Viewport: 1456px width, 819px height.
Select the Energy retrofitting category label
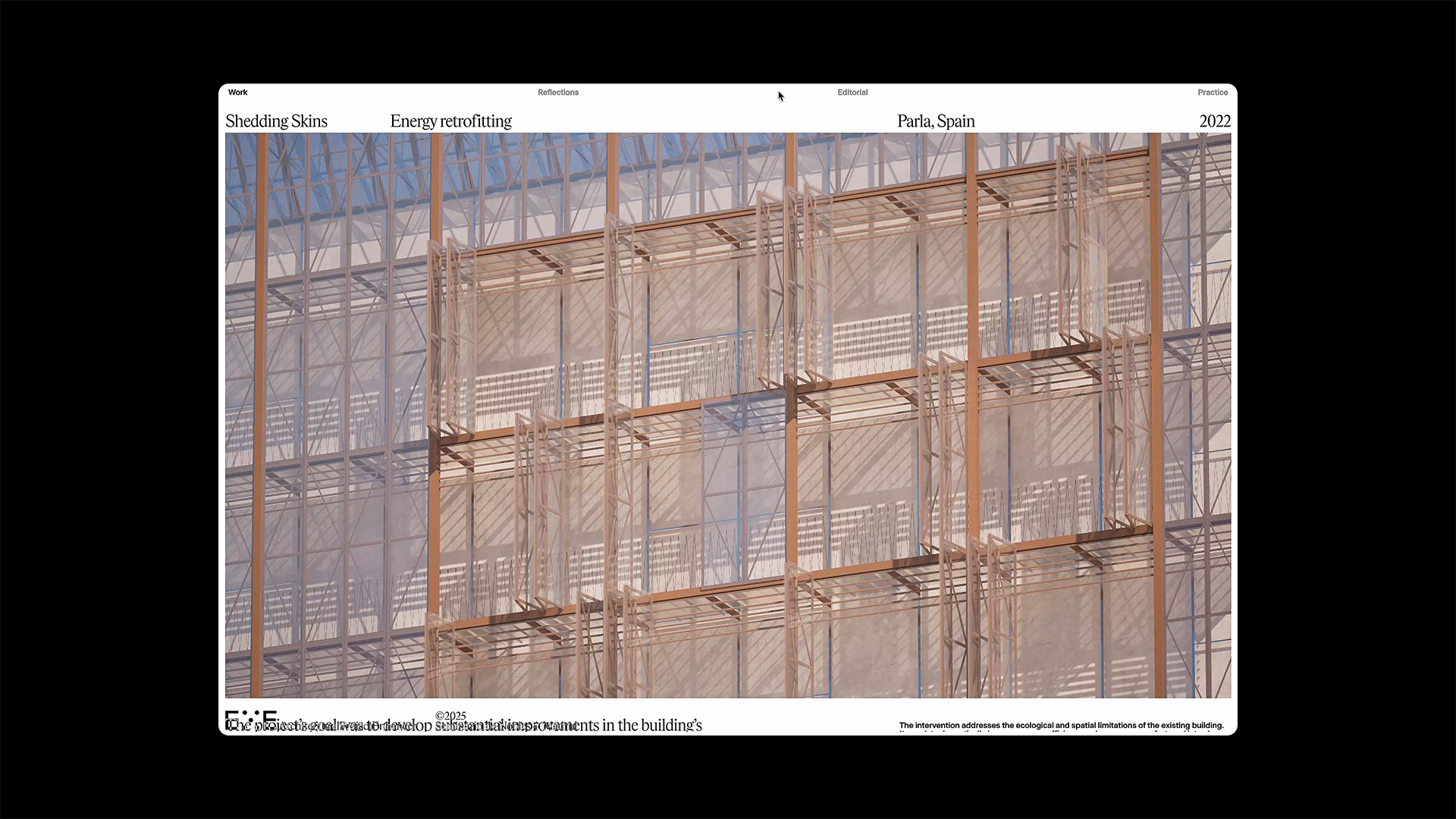click(x=450, y=121)
